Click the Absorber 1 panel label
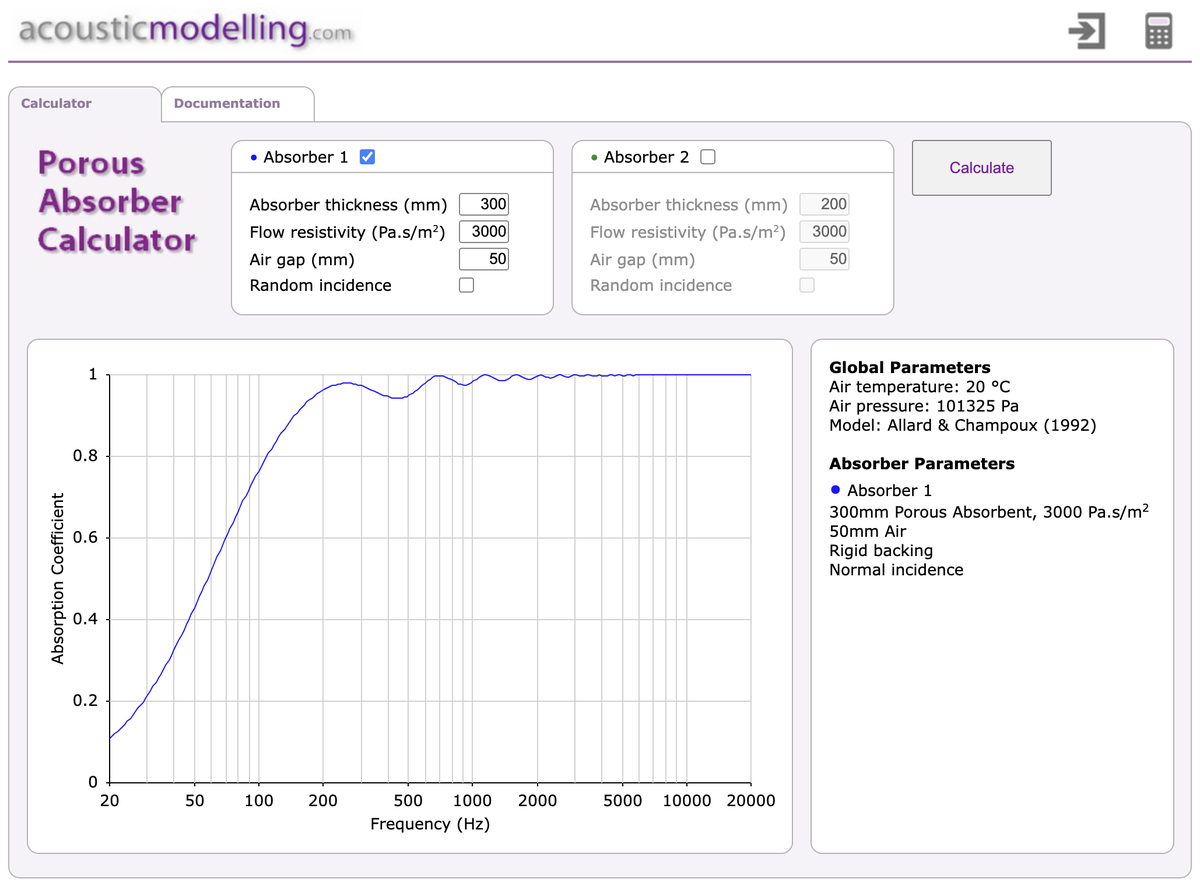The width and height of the screenshot is (1200, 886). click(305, 157)
